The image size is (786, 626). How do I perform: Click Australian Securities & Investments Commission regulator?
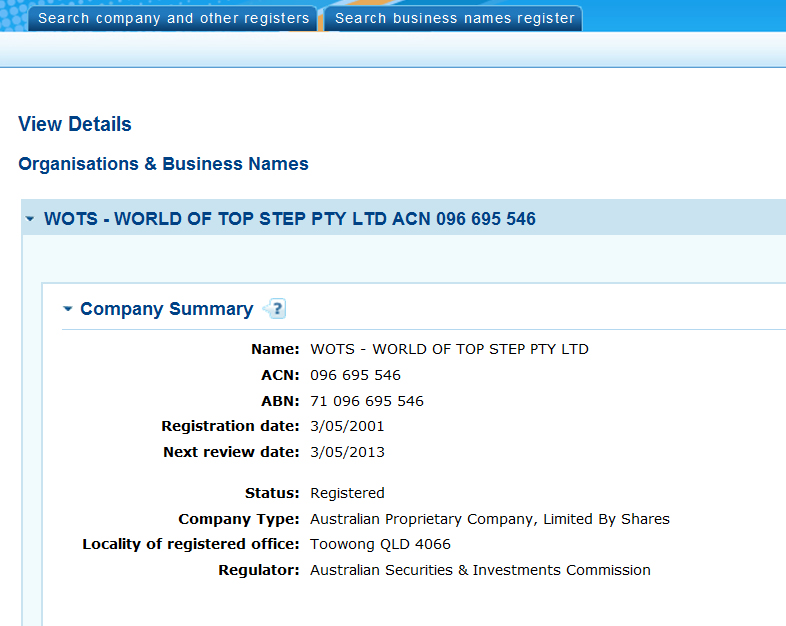coord(480,570)
